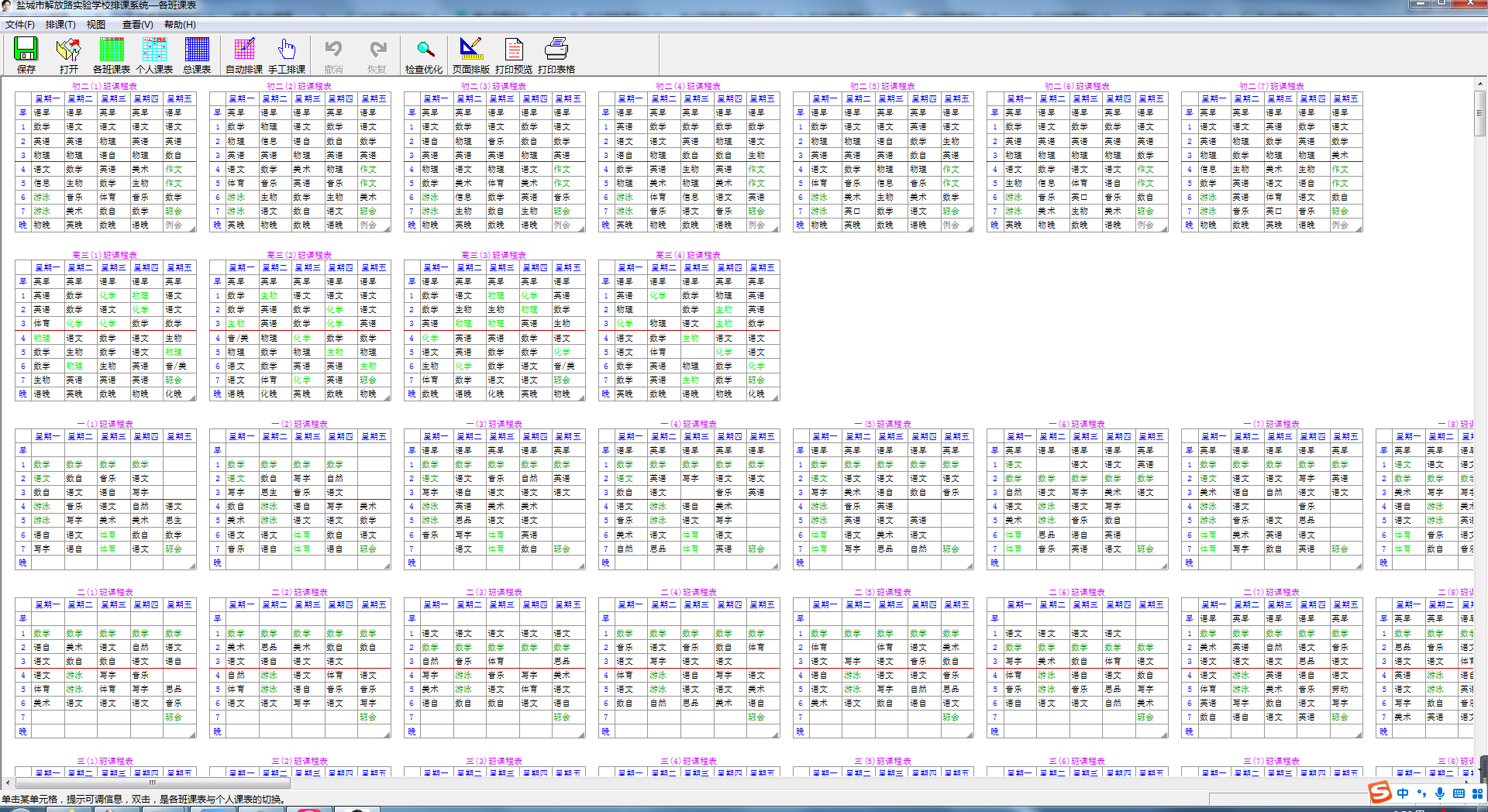Click the 打印表格 printer icon
Image resolution: width=1488 pixels, height=812 pixels.
pyautogui.click(x=556, y=50)
